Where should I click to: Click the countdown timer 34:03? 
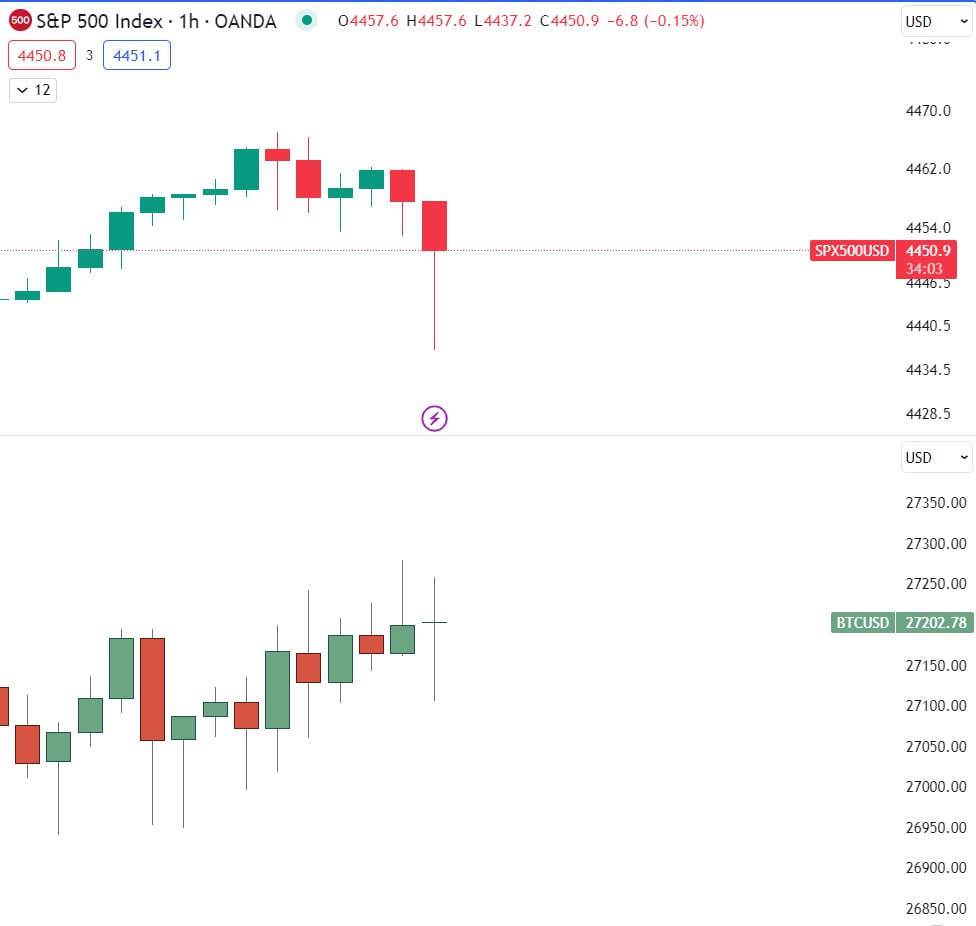(x=924, y=269)
